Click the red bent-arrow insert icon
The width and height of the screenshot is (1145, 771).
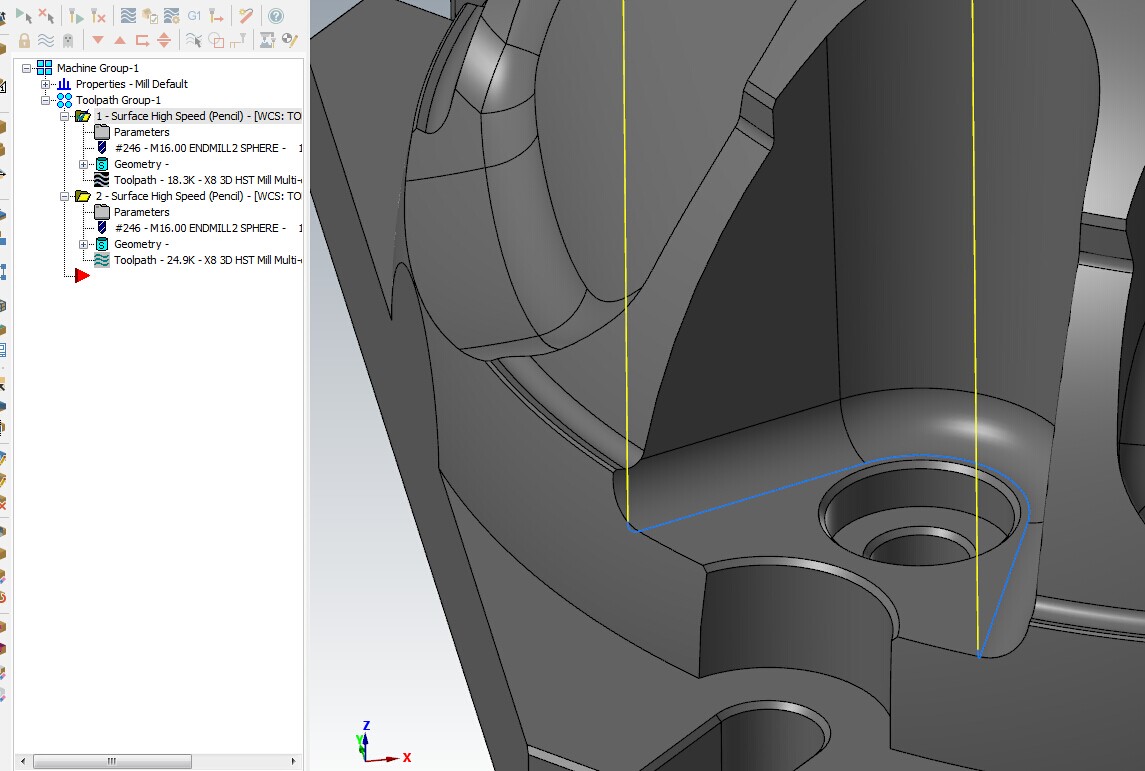coord(142,40)
